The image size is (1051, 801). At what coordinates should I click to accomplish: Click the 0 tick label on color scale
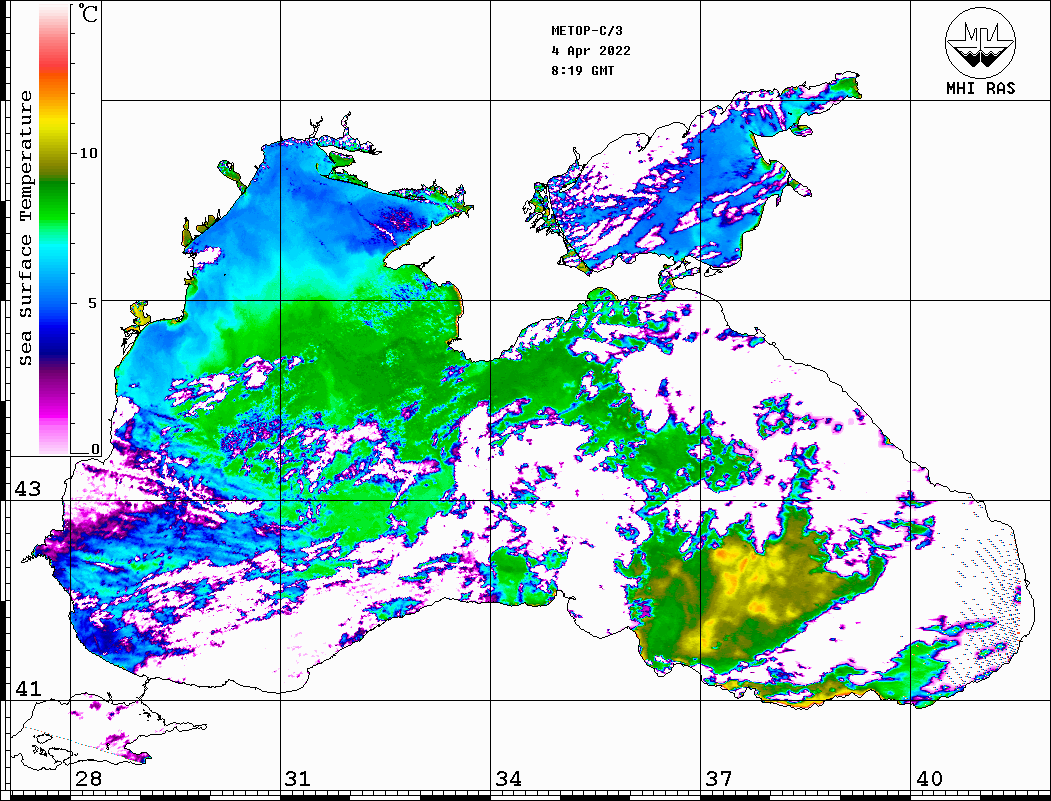pos(95,449)
